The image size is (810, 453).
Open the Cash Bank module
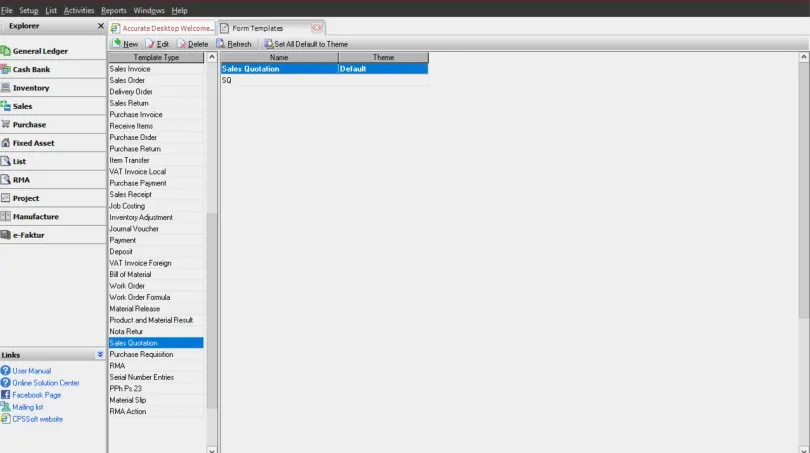[x=31, y=70]
